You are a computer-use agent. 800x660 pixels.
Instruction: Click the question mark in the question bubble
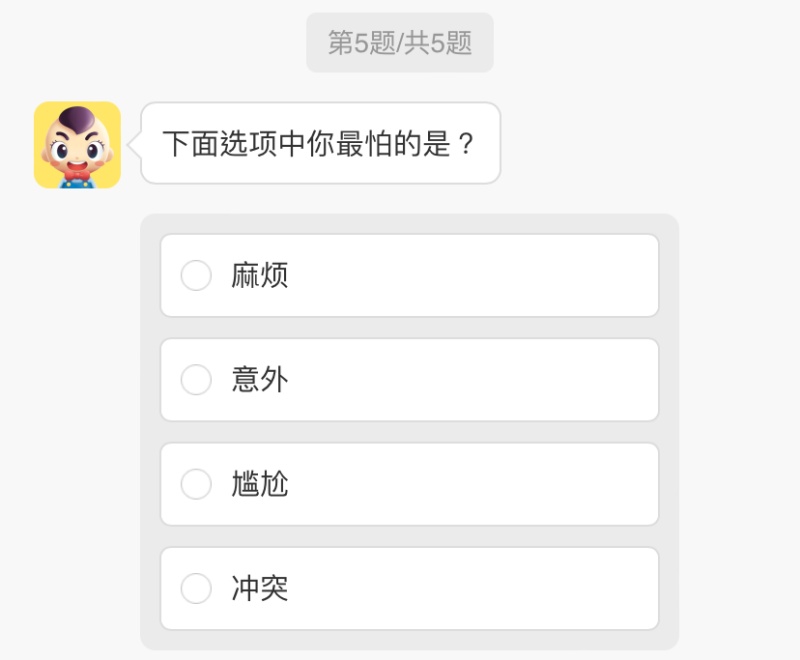pos(465,143)
